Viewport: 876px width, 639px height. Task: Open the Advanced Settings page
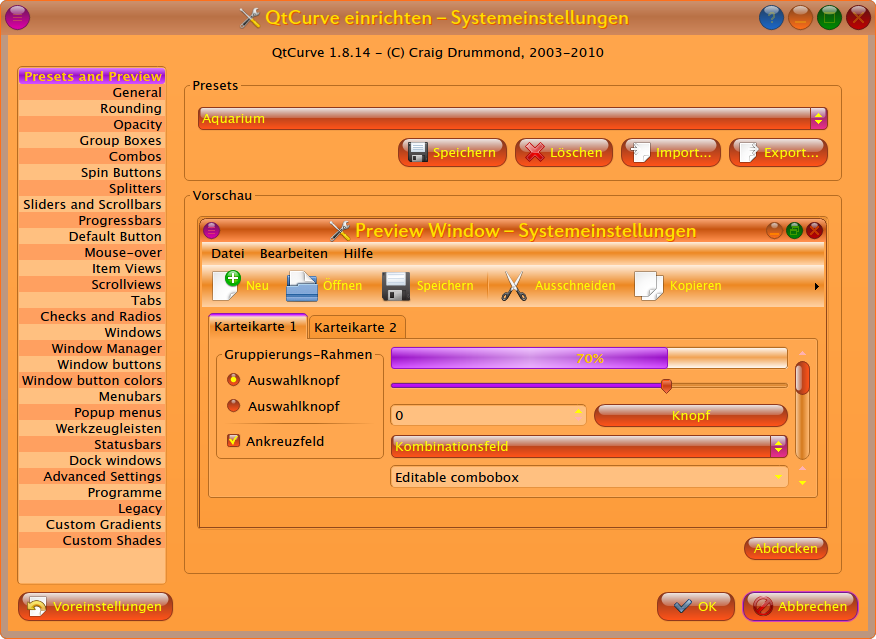point(92,476)
